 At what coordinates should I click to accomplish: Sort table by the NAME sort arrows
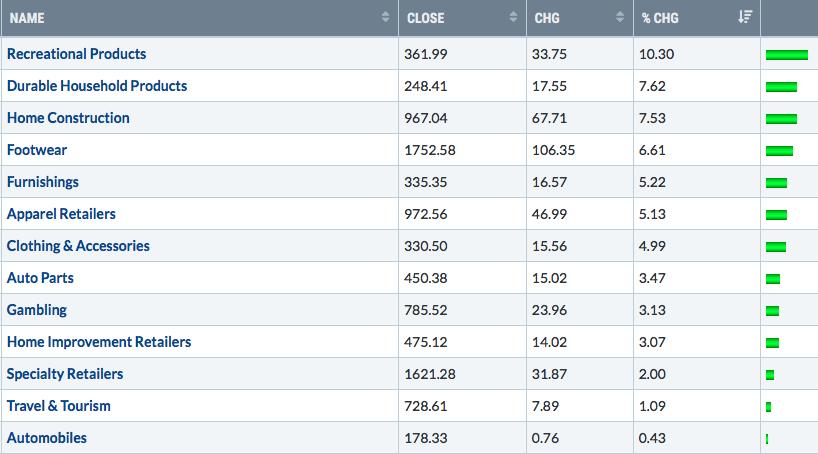tap(385, 17)
